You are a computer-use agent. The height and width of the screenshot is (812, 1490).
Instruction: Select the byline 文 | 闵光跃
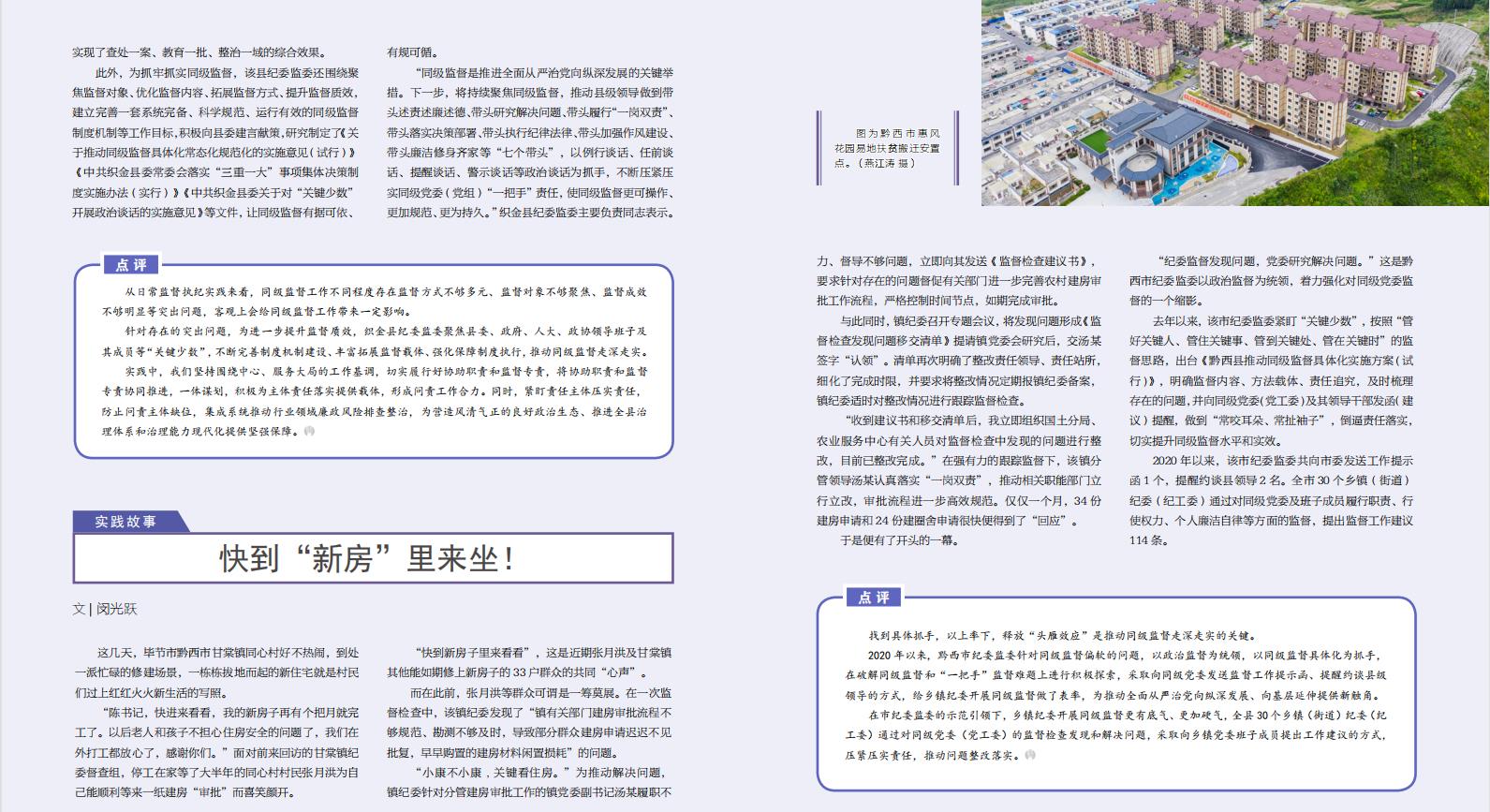coord(105,609)
